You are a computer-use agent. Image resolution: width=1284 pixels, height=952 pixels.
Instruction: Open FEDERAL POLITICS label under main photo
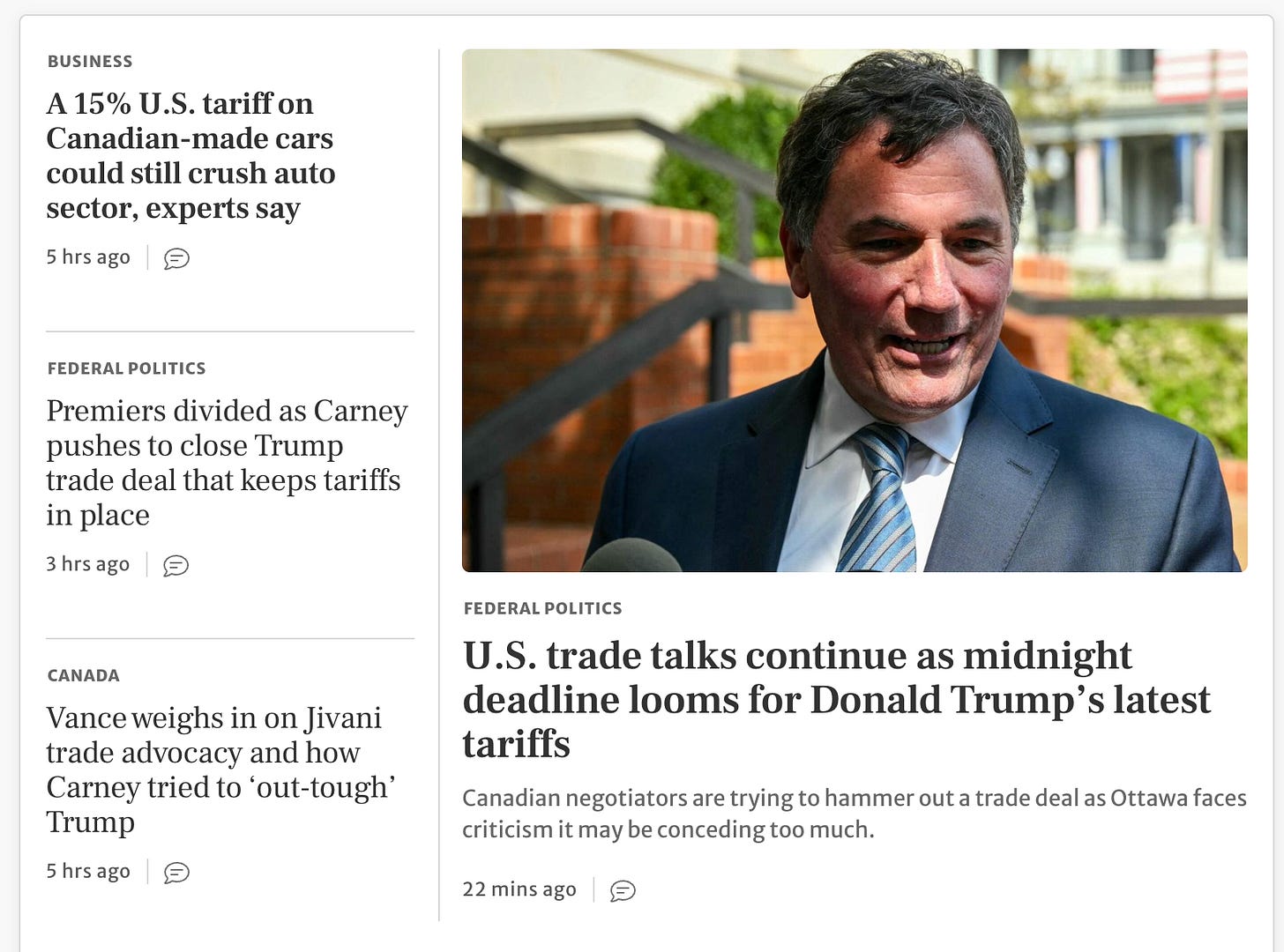tap(542, 608)
